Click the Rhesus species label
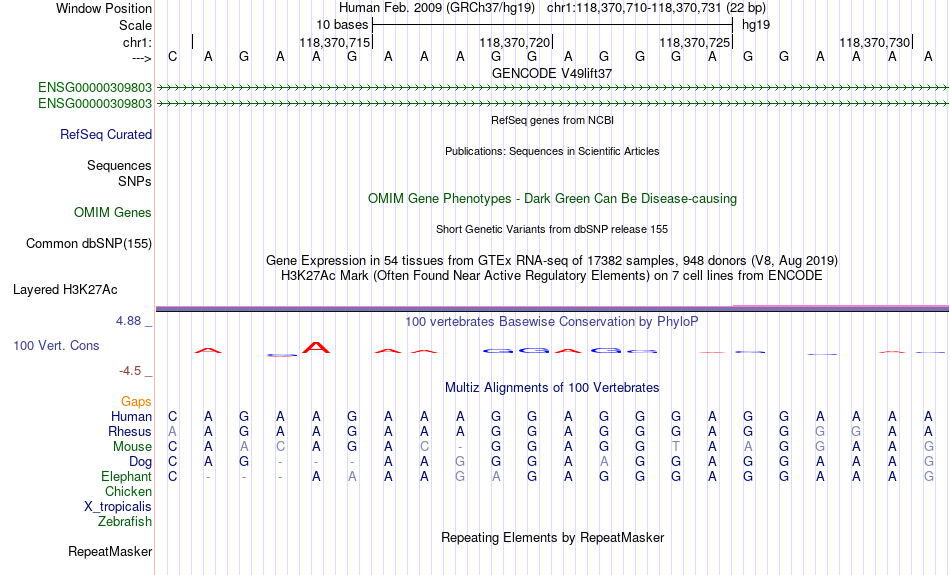950x575 pixels. [130, 431]
